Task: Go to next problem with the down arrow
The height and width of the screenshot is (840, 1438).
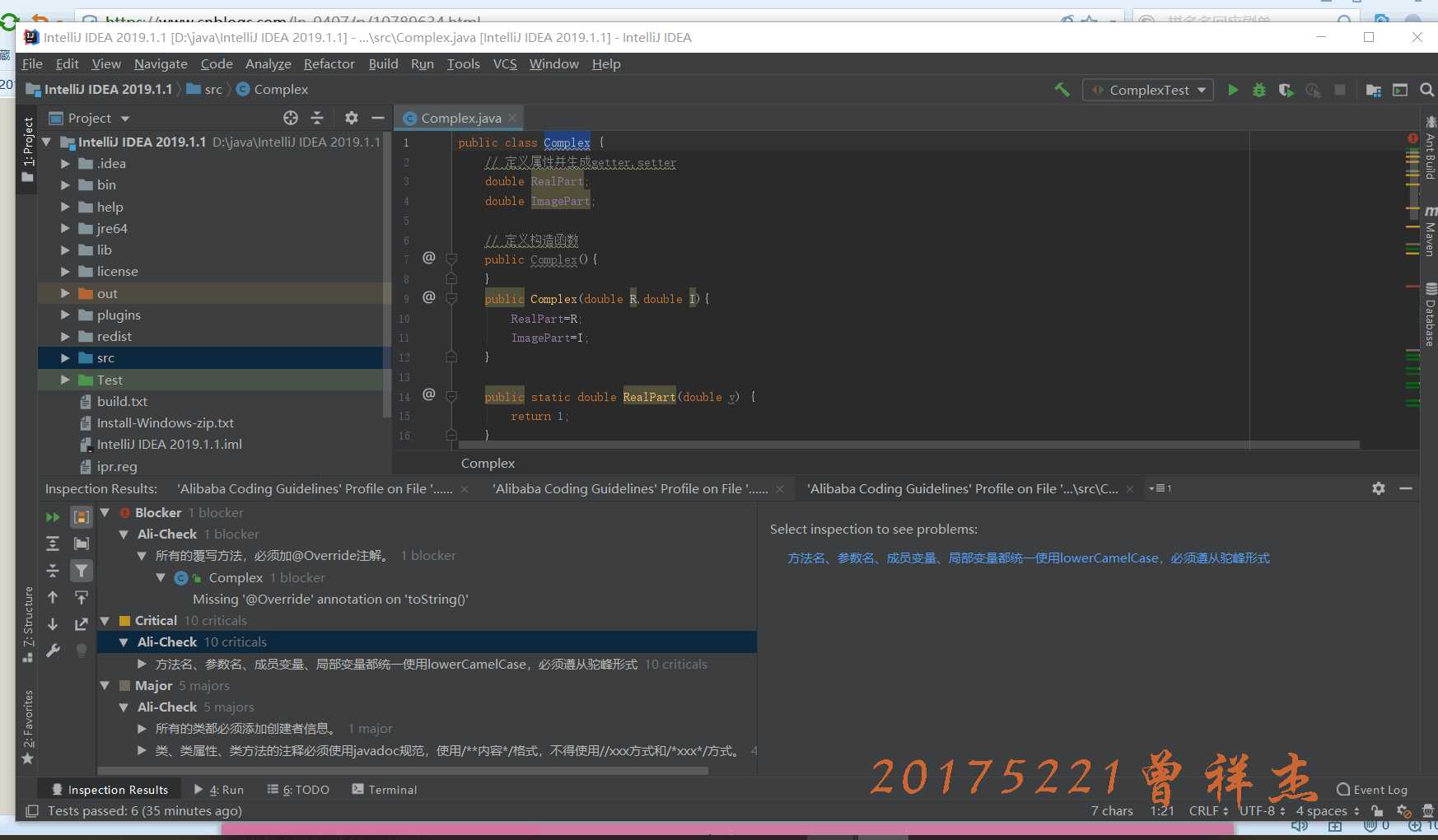Action: tap(53, 624)
